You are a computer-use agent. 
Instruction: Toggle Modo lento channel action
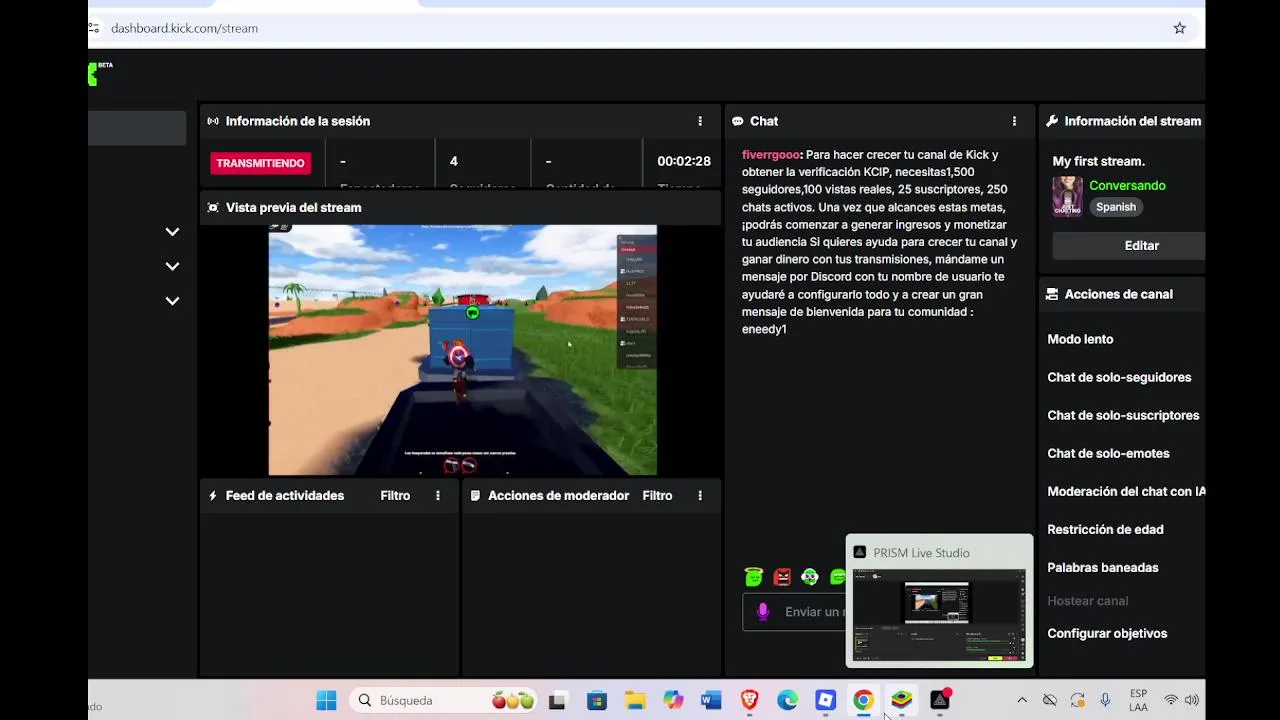tap(1080, 339)
